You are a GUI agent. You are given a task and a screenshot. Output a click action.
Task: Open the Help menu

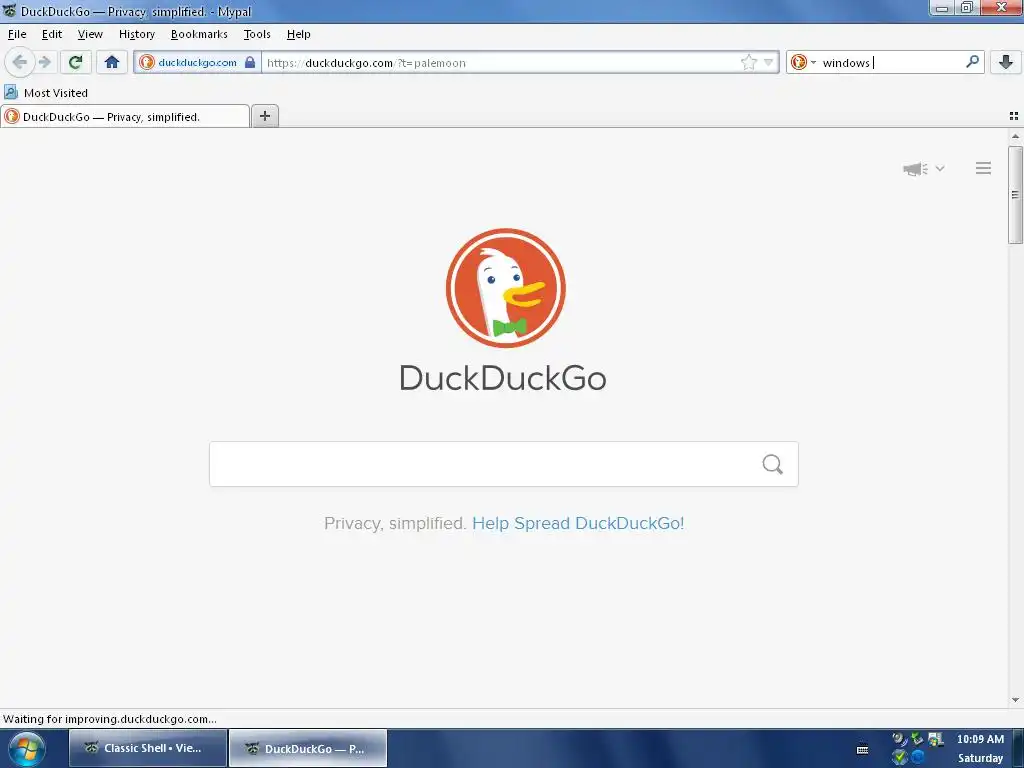point(298,34)
